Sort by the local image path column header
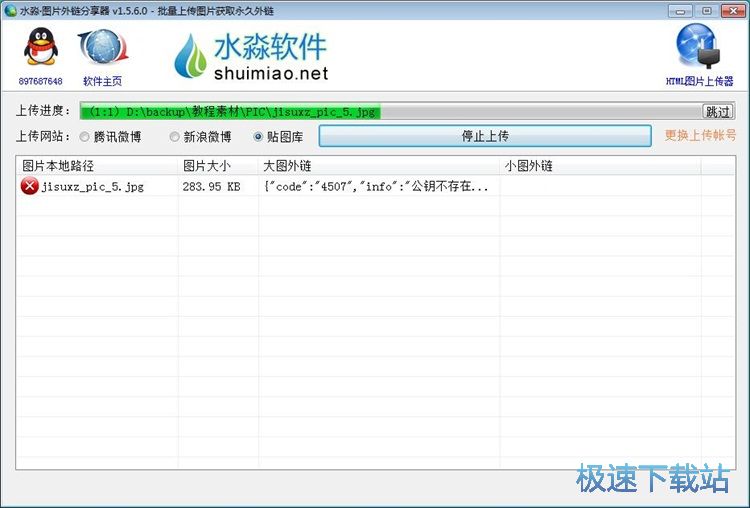750x508 pixels. [97, 165]
